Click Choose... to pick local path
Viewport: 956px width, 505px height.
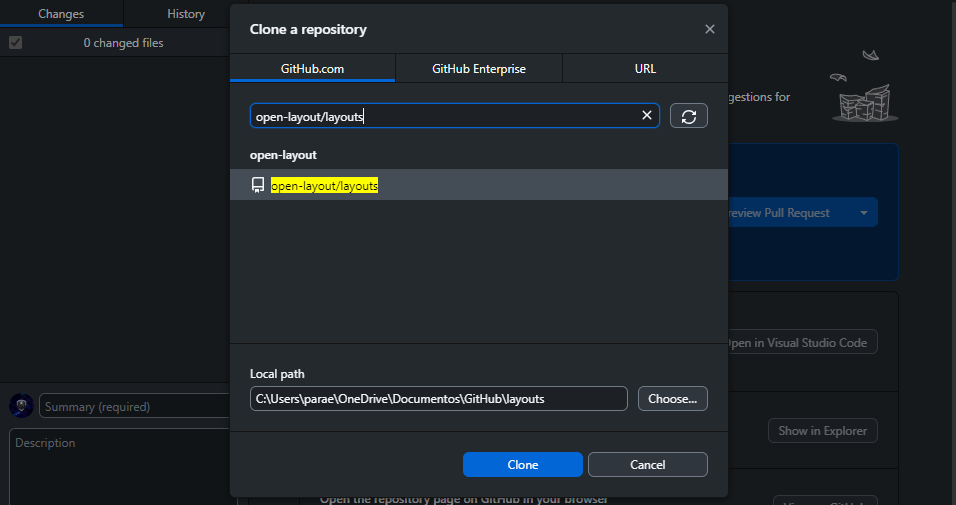point(672,399)
